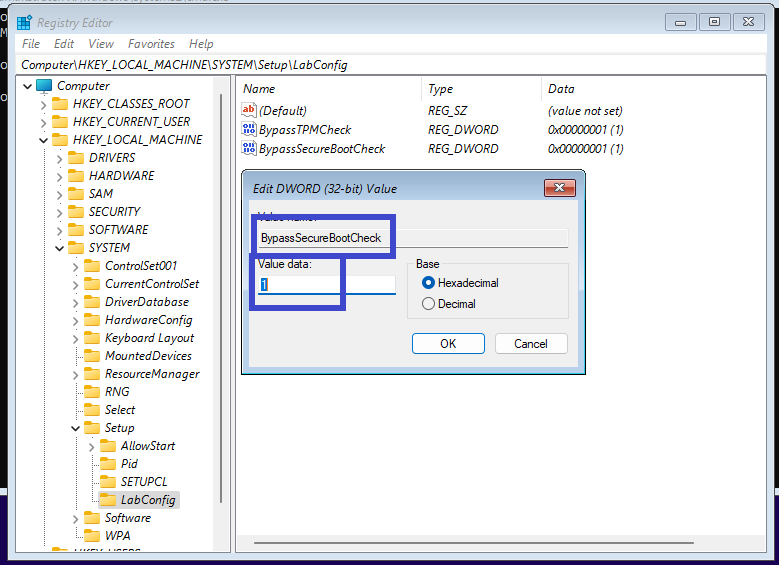Click the SAM folder icon
The width and height of the screenshot is (779, 565).
[76, 194]
